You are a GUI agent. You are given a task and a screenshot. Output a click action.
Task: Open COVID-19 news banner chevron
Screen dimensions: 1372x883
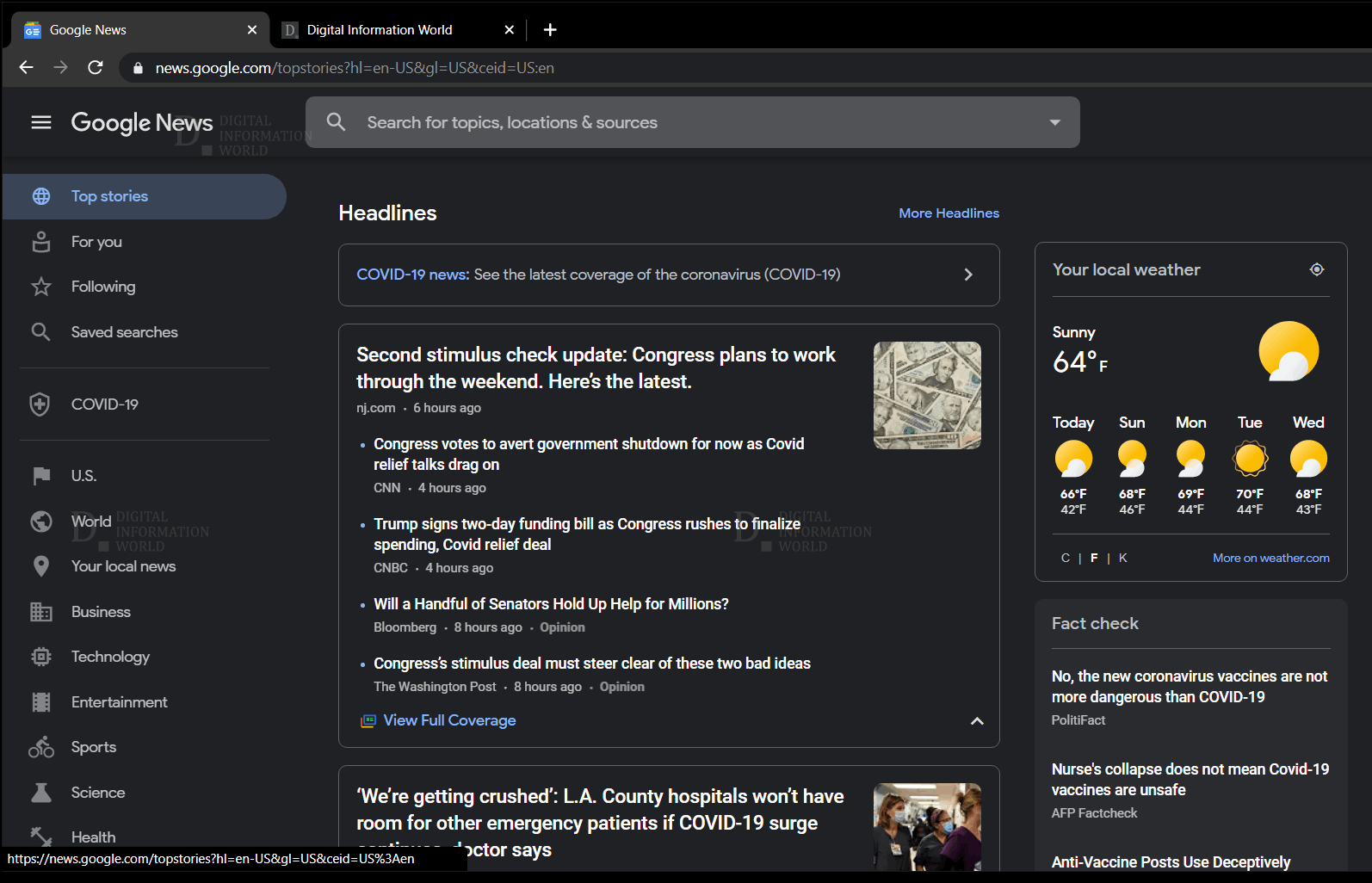968,275
